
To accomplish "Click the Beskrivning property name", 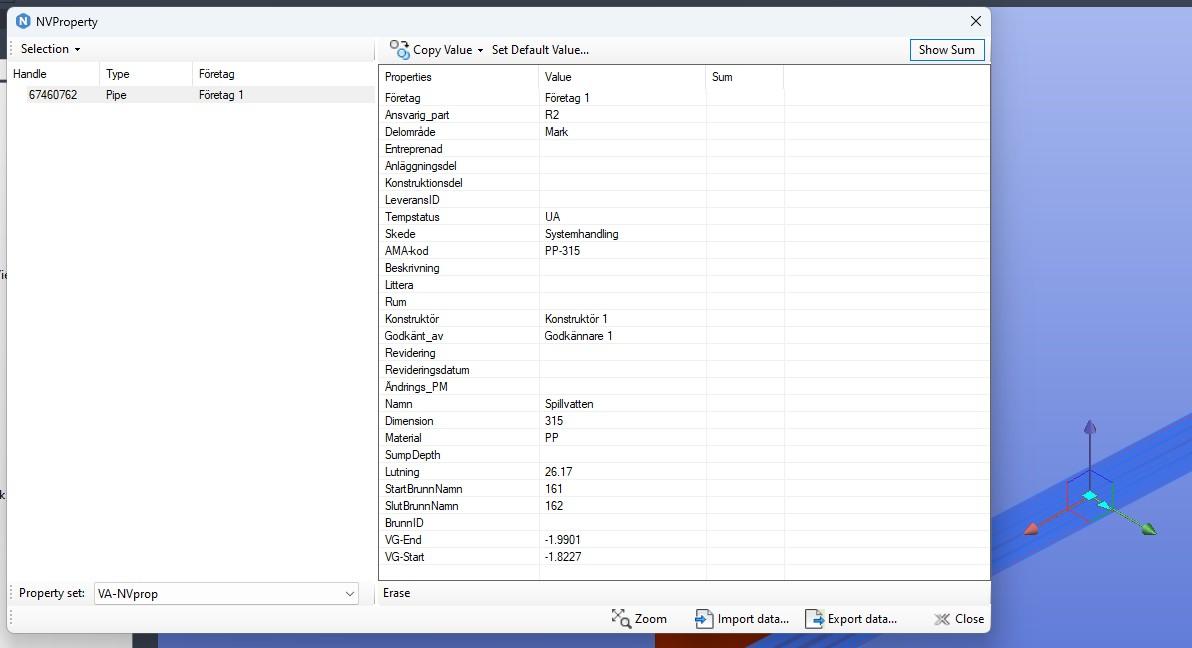I will (x=412, y=268).
